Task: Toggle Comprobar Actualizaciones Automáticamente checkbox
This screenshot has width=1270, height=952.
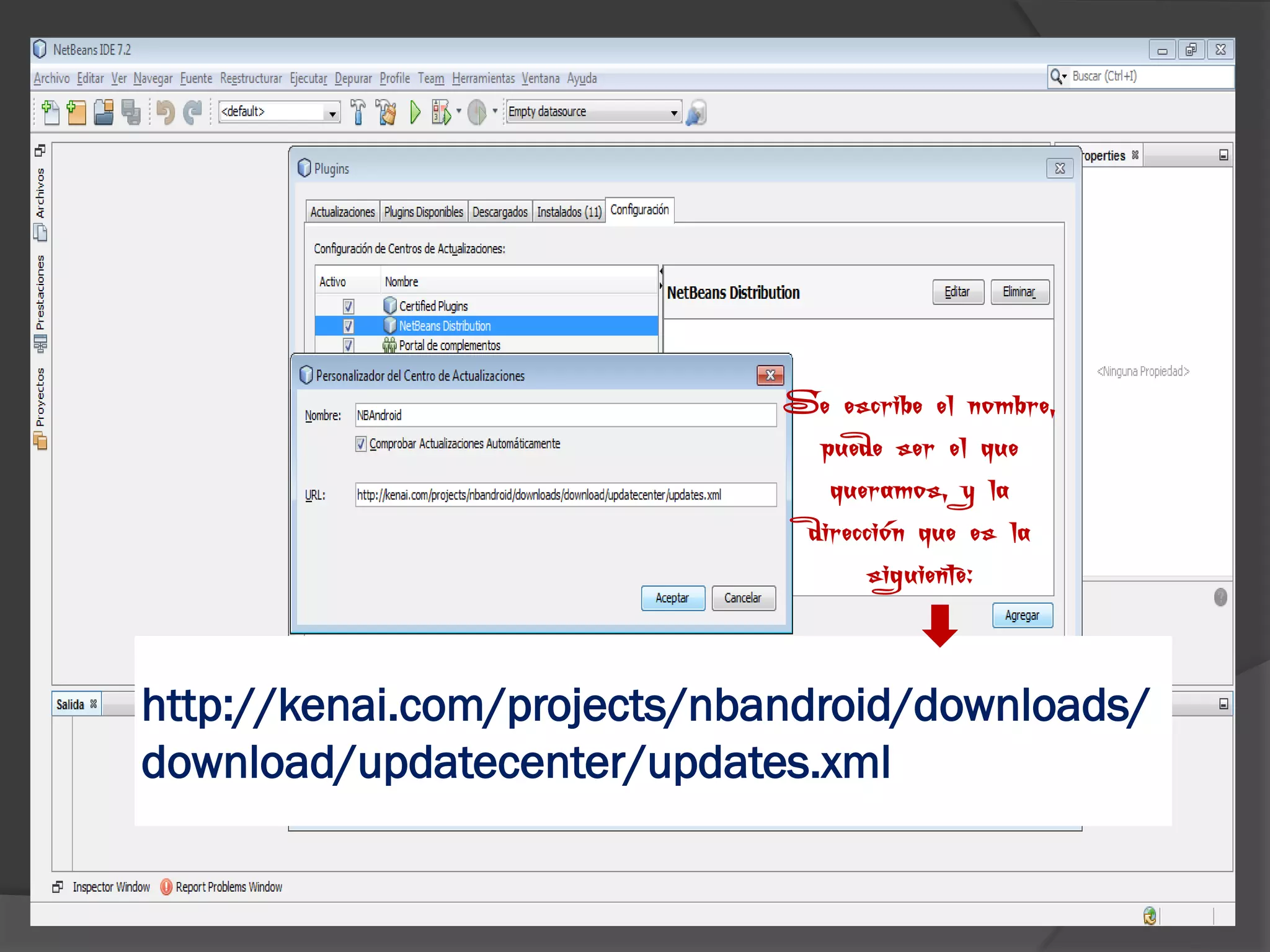Action: pyautogui.click(x=361, y=444)
